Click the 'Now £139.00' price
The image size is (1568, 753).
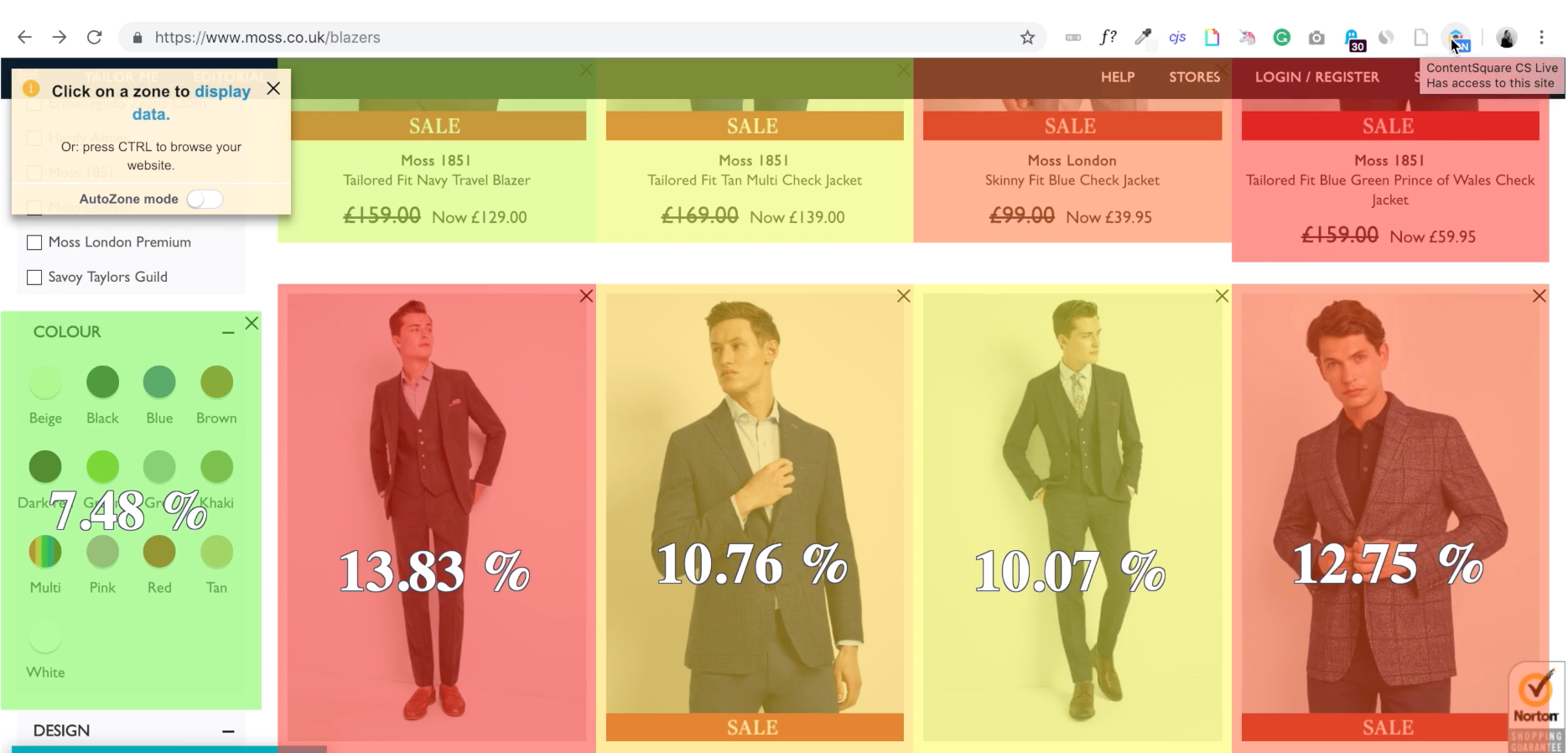click(x=797, y=217)
